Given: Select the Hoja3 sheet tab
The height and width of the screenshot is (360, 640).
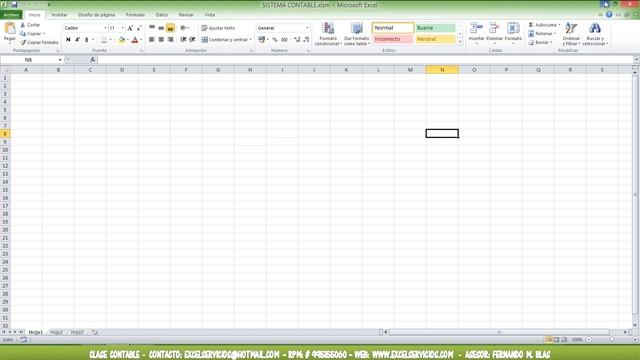Looking at the screenshot, I should [77, 332].
